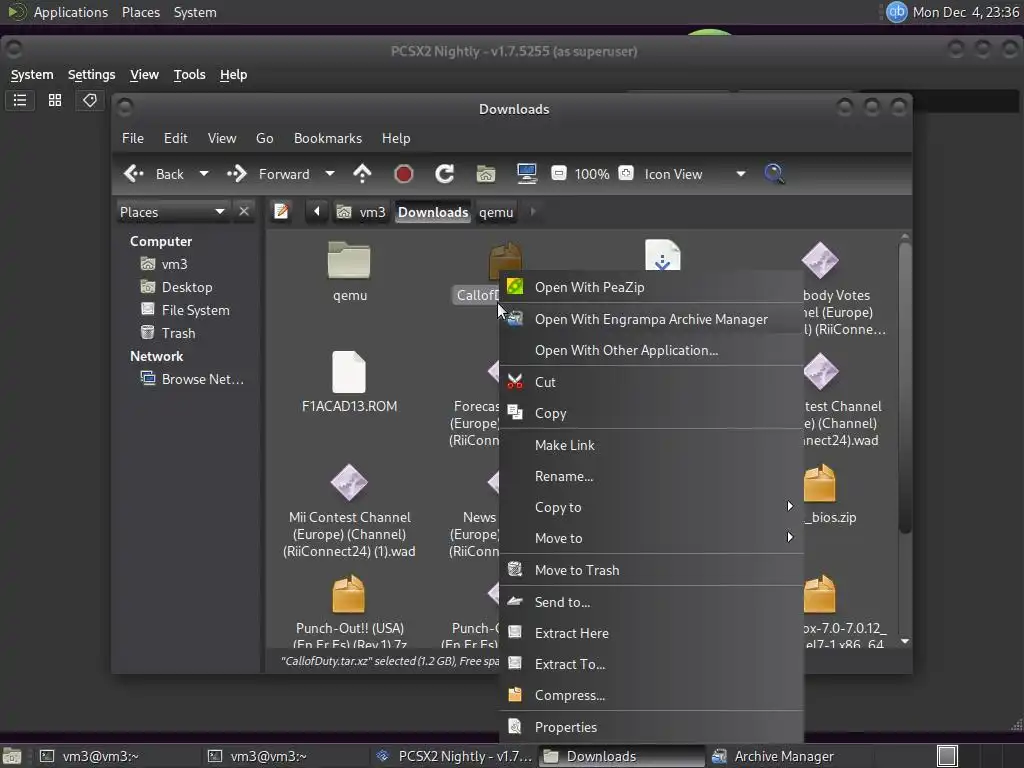Open Trash in Places sidebar
Image resolution: width=1024 pixels, height=768 pixels.
point(178,333)
